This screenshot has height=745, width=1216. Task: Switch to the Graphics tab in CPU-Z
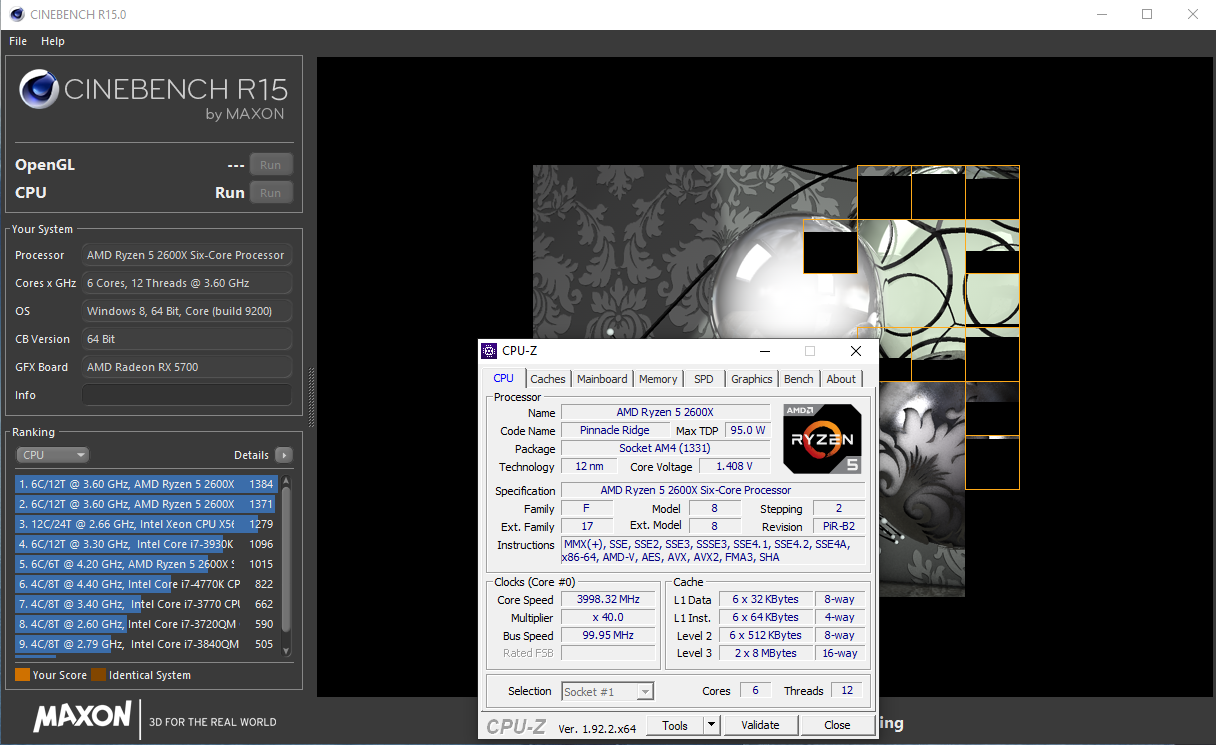pyautogui.click(x=752, y=379)
